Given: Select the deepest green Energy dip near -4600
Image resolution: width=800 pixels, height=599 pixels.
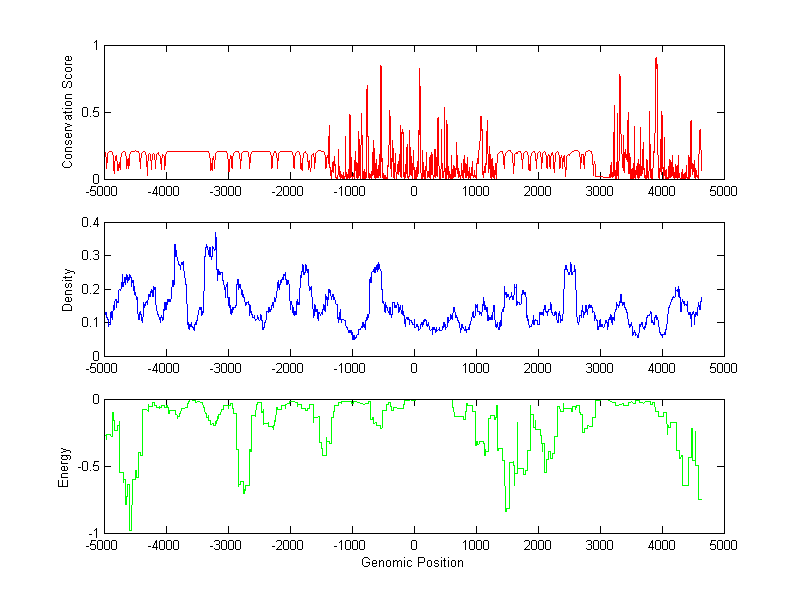Looking at the screenshot, I should coord(130,527).
